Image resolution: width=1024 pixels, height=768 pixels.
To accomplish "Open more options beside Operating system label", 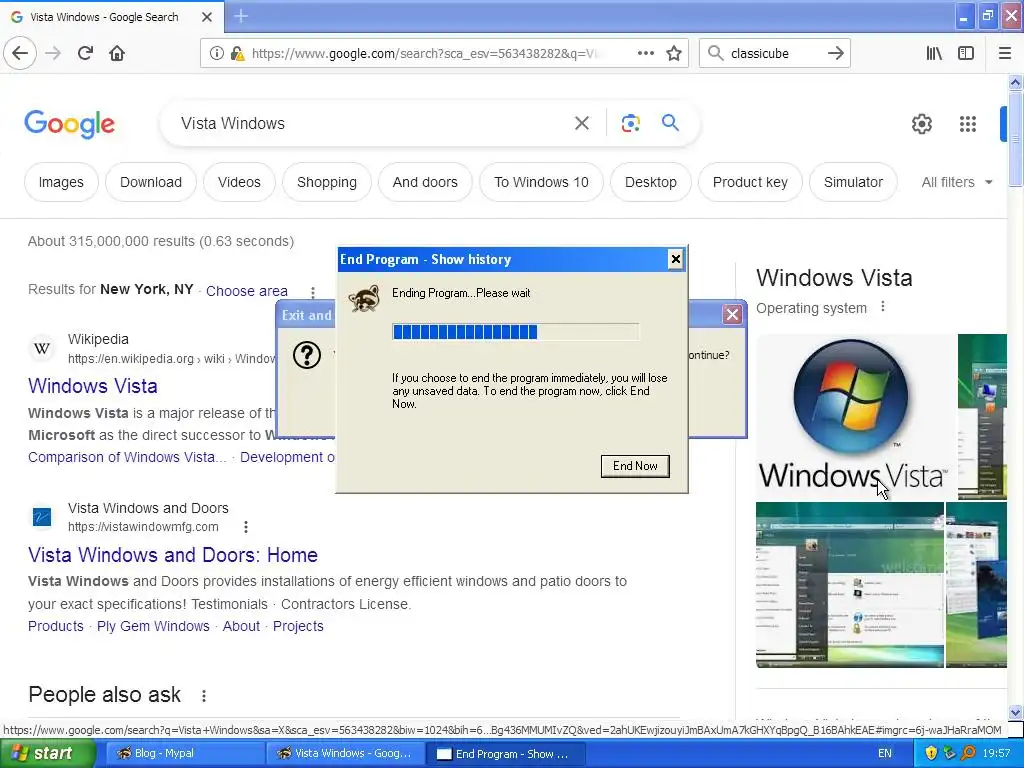I will pos(883,306).
